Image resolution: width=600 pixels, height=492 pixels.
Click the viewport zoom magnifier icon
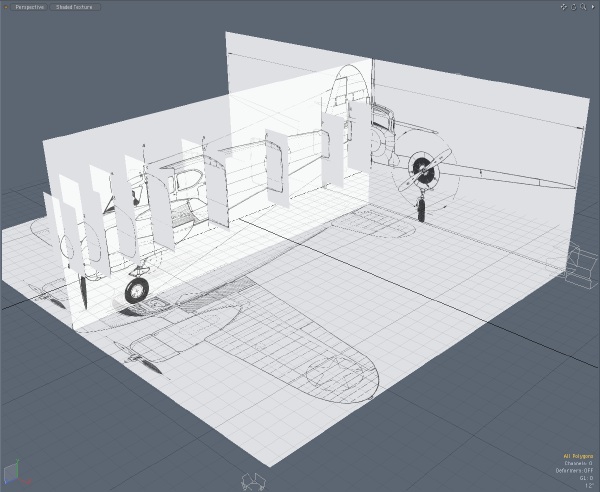(582, 6)
